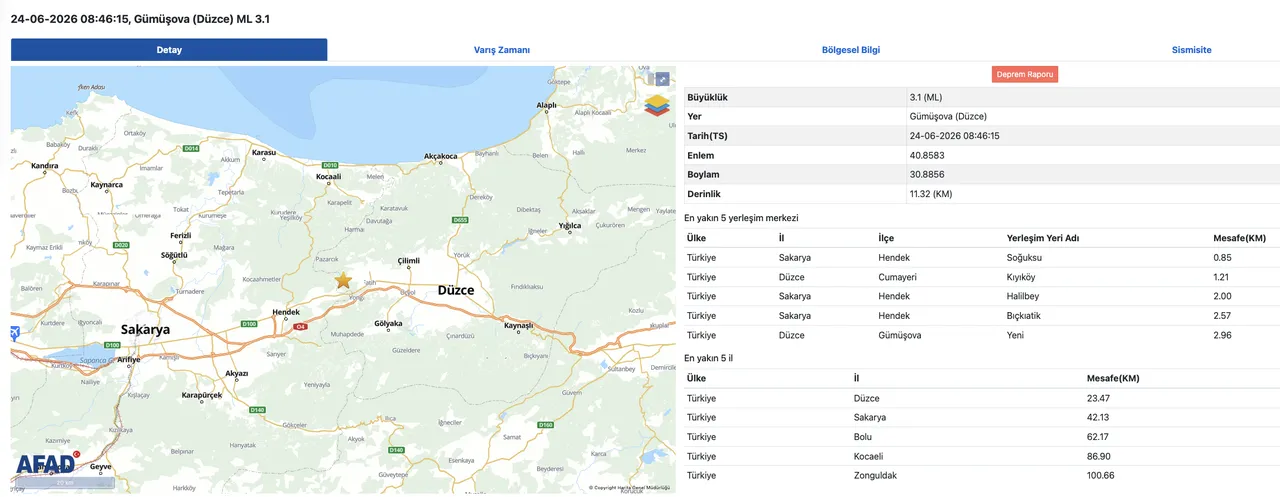Click the 20 km map scale bar
This screenshot has width=1280, height=497.
[64, 483]
